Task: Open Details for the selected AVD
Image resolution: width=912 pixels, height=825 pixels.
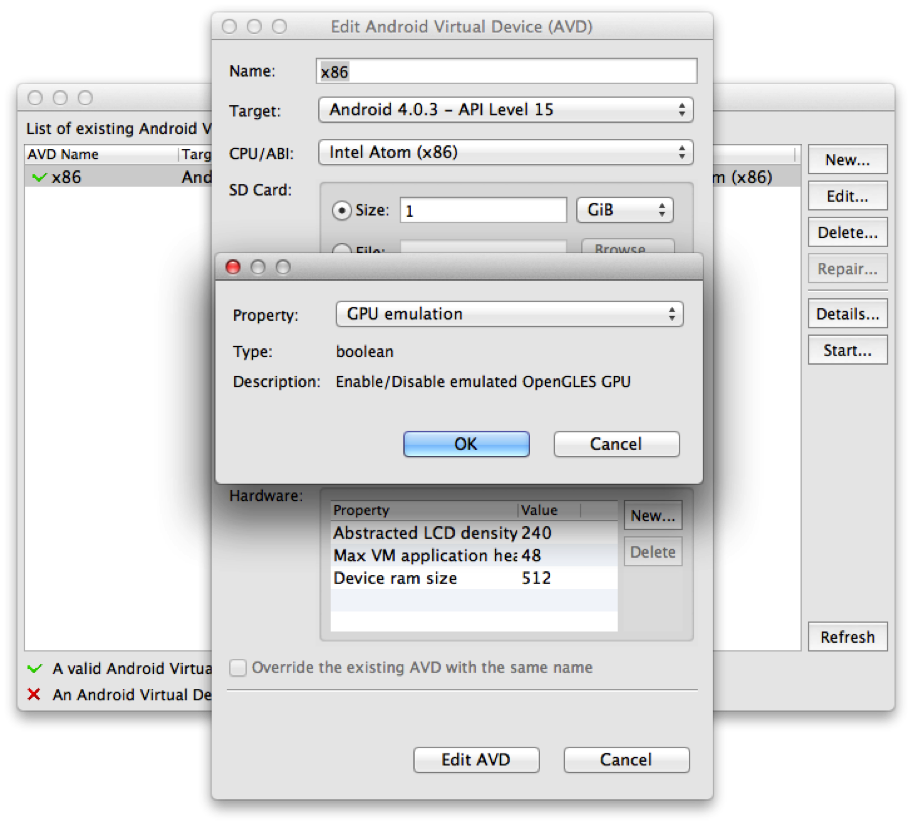Action: (847, 314)
